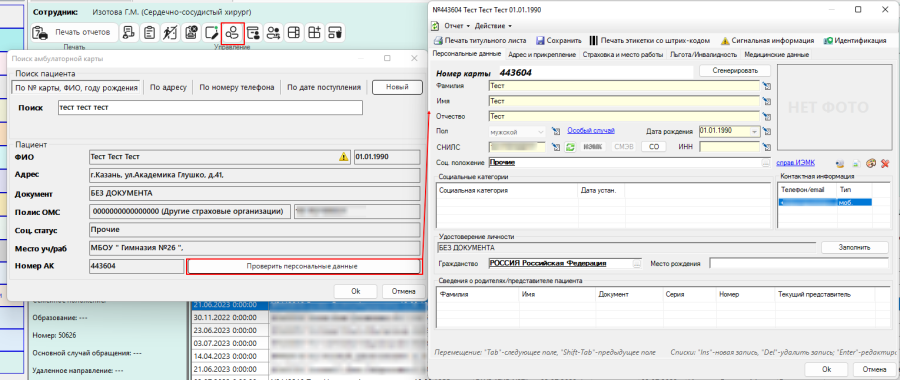
Task: Open Сигнальная информация
Action: click(767, 41)
